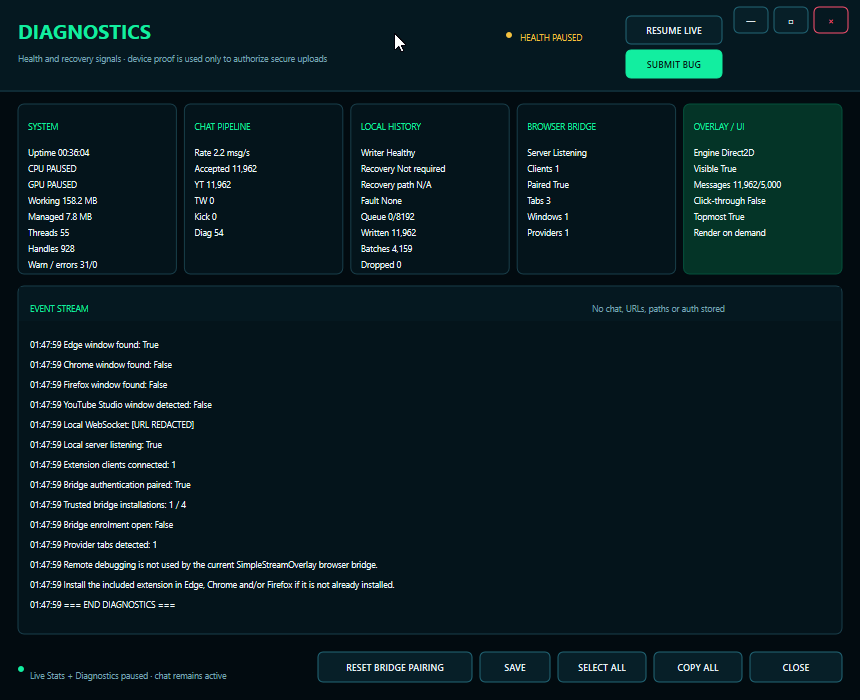Click the YT 11,962 entry
This screenshot has height=700, width=860.
pos(212,184)
